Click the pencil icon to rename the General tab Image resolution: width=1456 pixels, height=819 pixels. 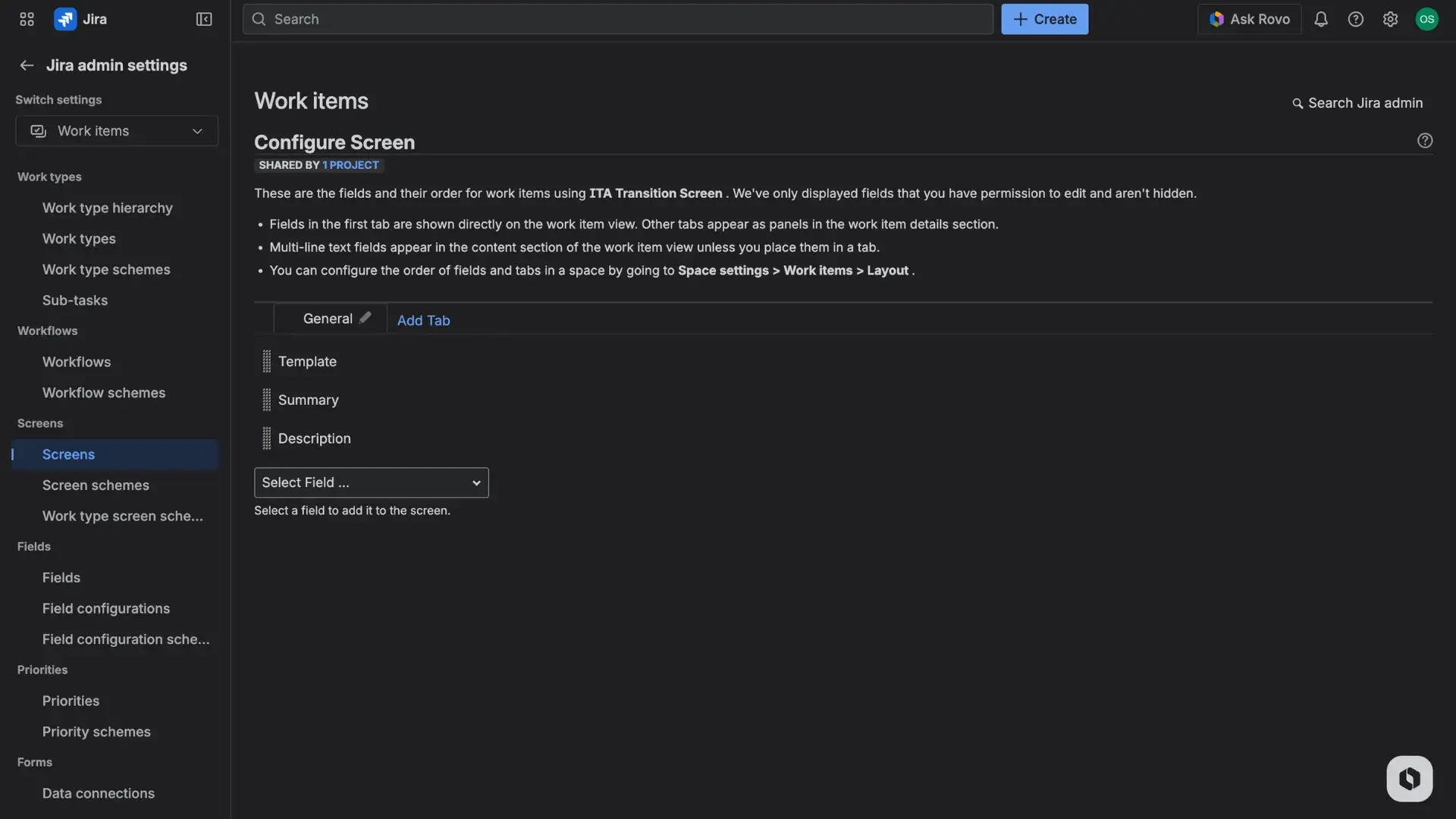pos(366,317)
